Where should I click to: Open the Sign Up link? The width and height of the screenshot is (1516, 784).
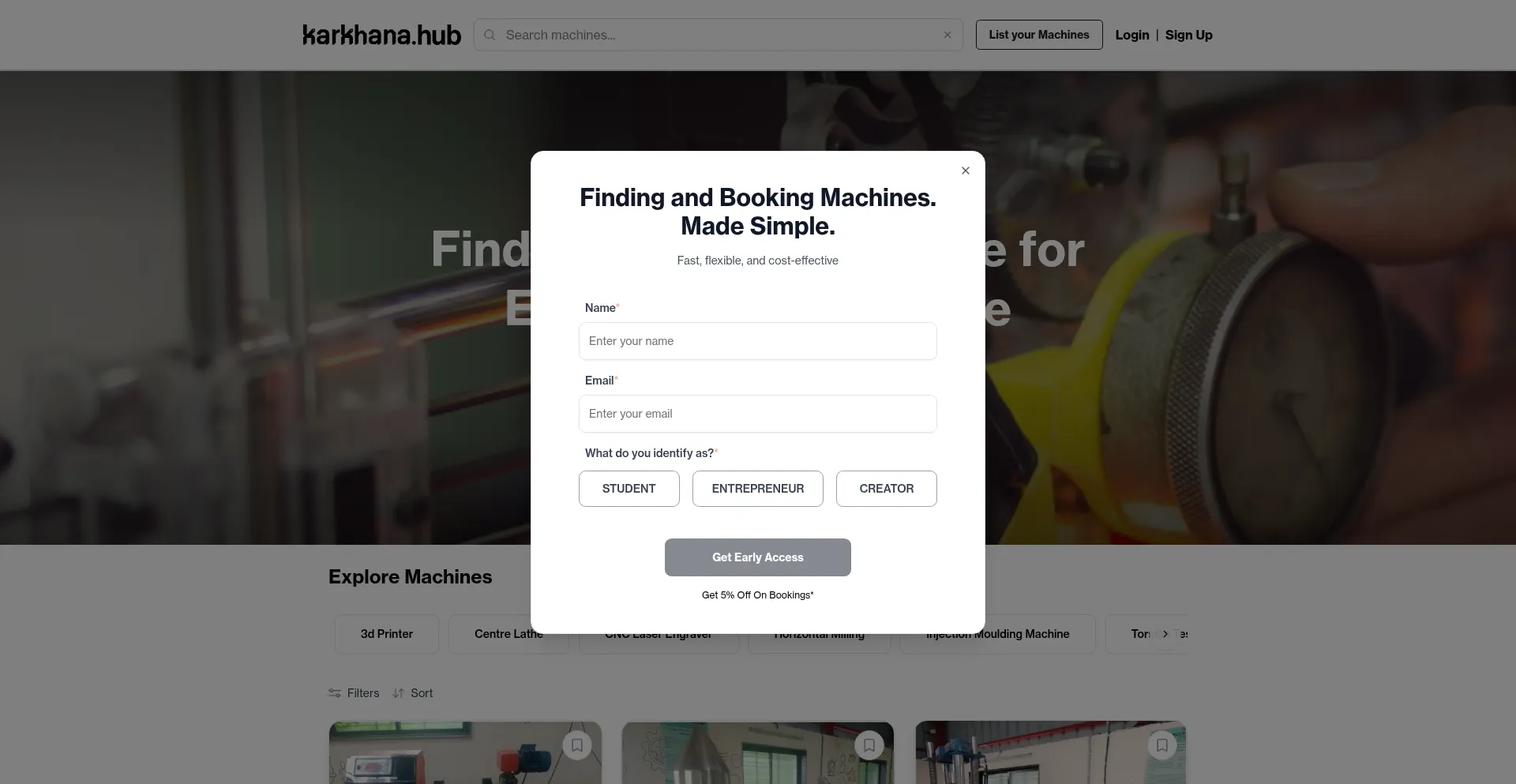point(1189,35)
